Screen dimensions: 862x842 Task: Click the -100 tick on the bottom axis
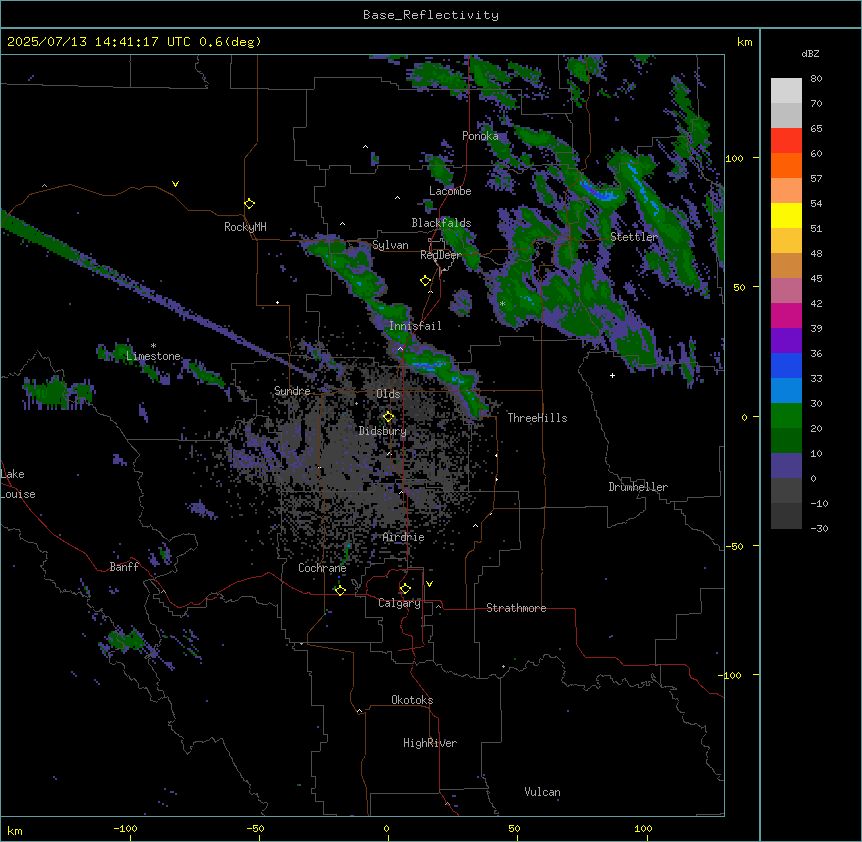click(125, 828)
